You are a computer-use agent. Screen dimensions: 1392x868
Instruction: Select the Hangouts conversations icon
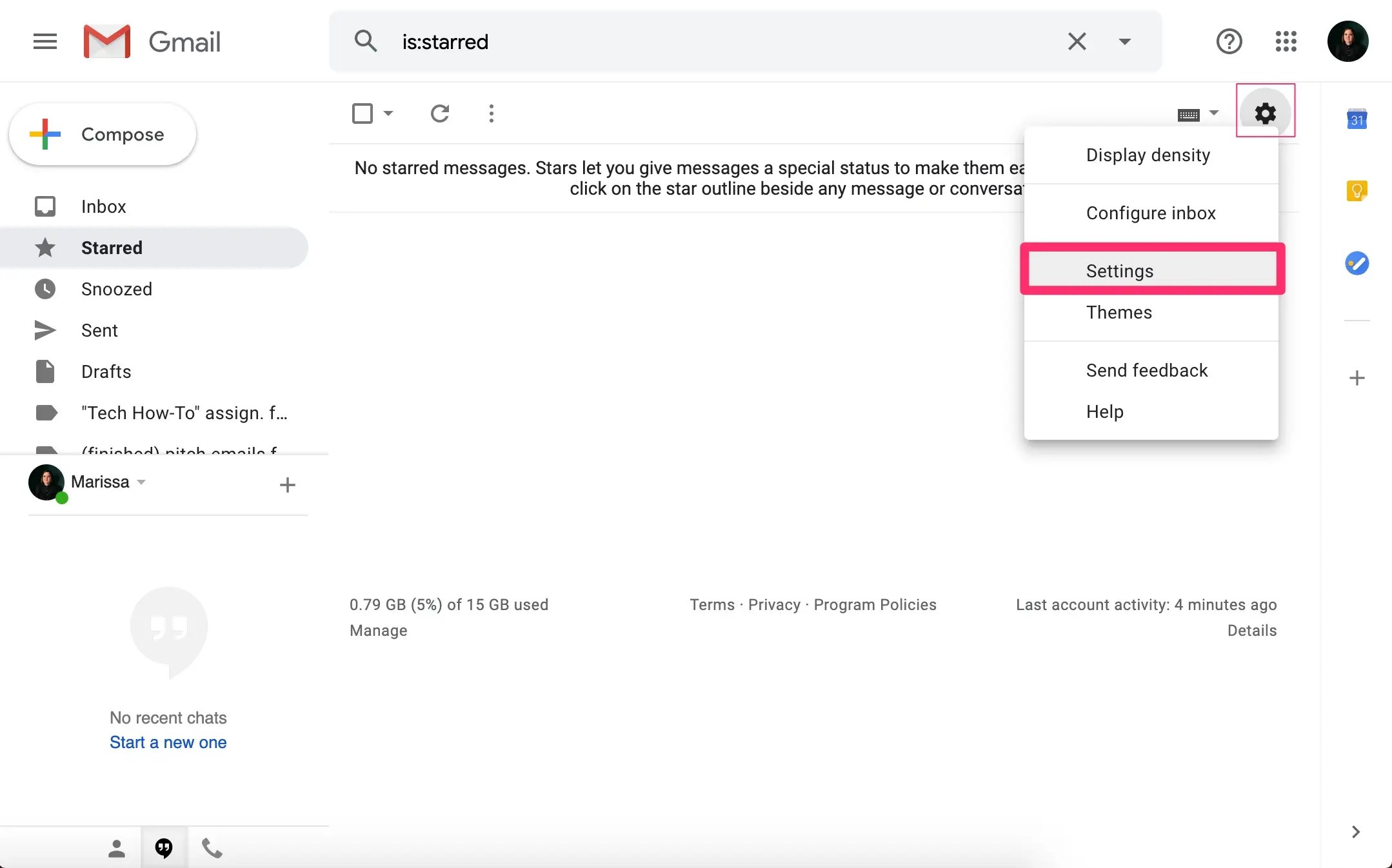pos(164,847)
